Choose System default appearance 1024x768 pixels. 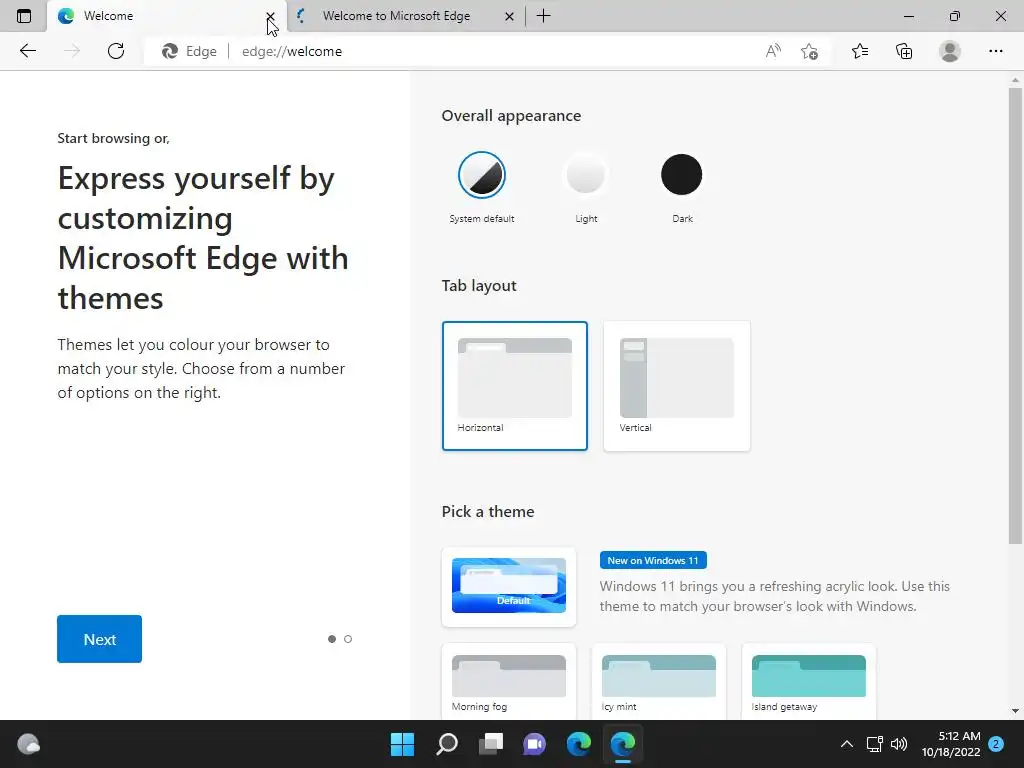point(482,175)
